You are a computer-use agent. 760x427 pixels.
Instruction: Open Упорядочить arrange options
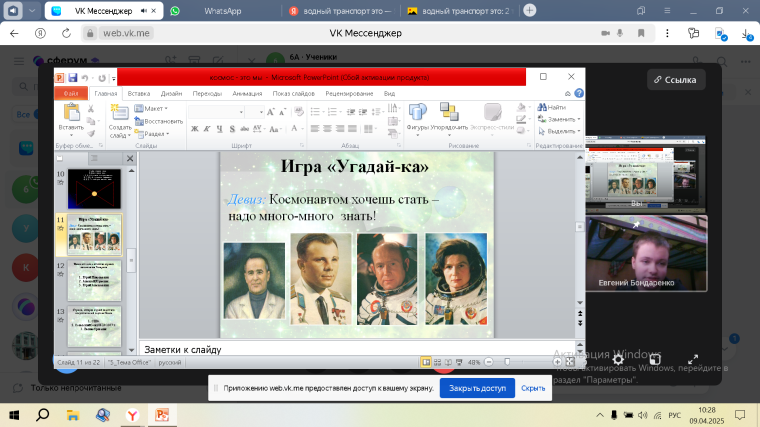(x=449, y=119)
